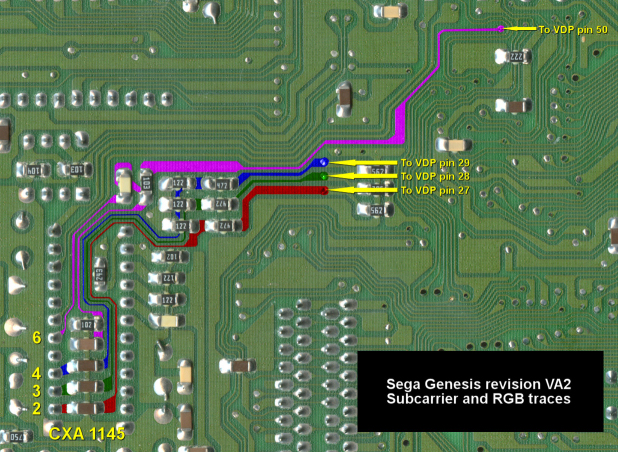Select the resistor marked 222
Screen dimensions: 618x452
coord(514,57)
